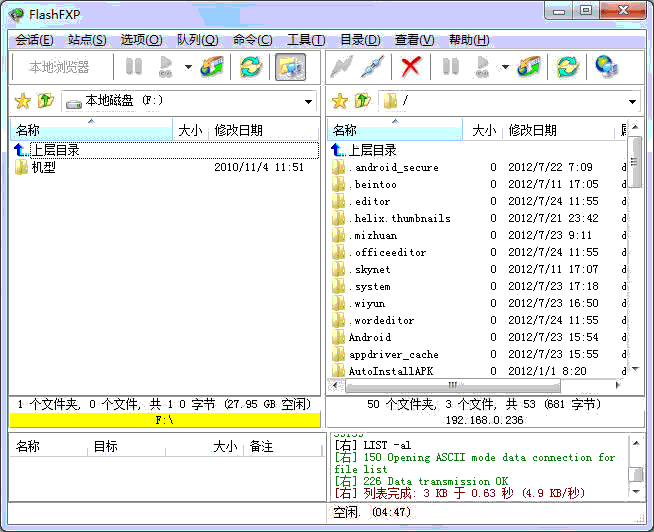Click the queue pane 目标 column header
Screen dimensions: 654x532
pyautogui.click(x=126, y=446)
